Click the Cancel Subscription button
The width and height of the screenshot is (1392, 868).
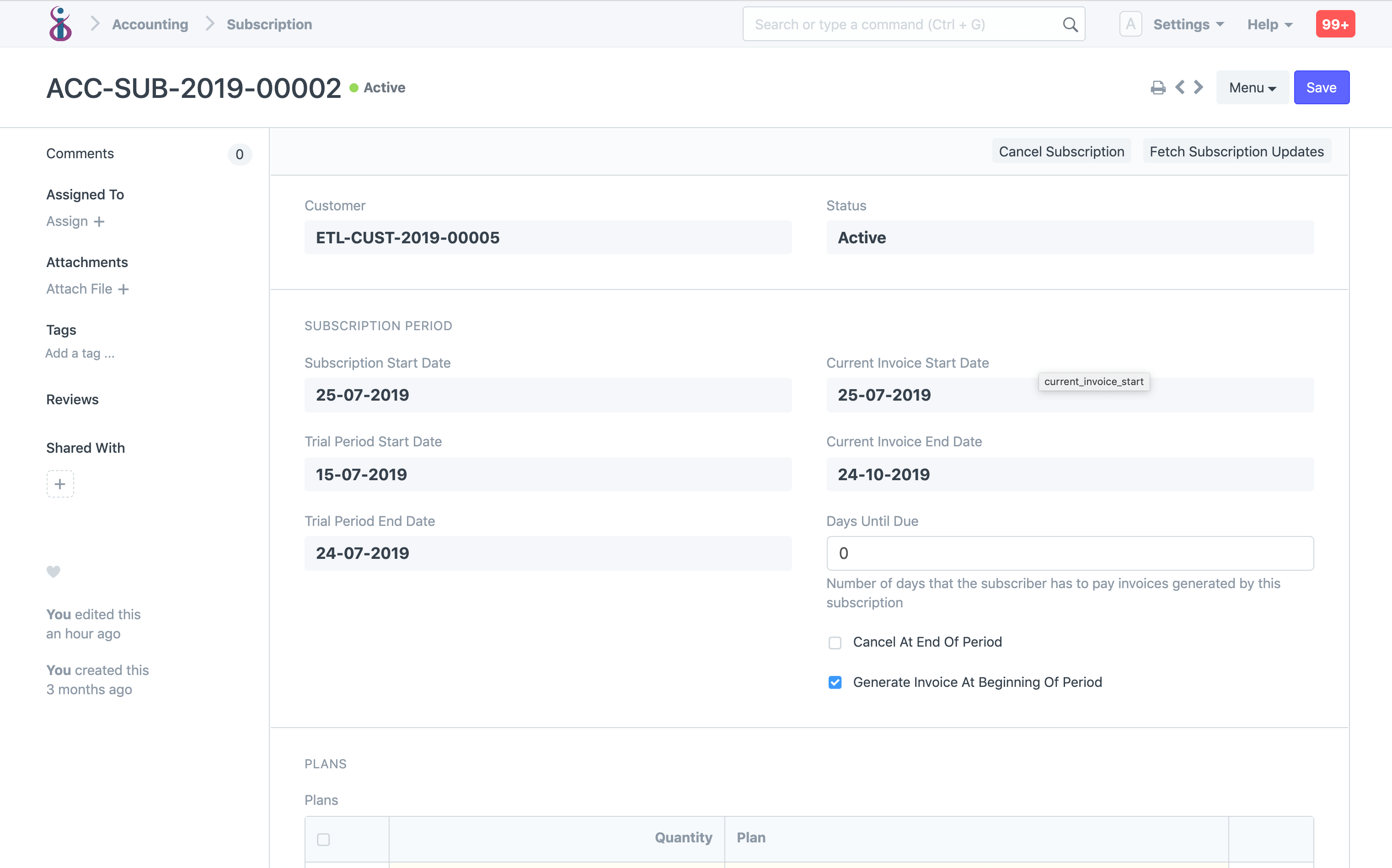(x=1062, y=151)
